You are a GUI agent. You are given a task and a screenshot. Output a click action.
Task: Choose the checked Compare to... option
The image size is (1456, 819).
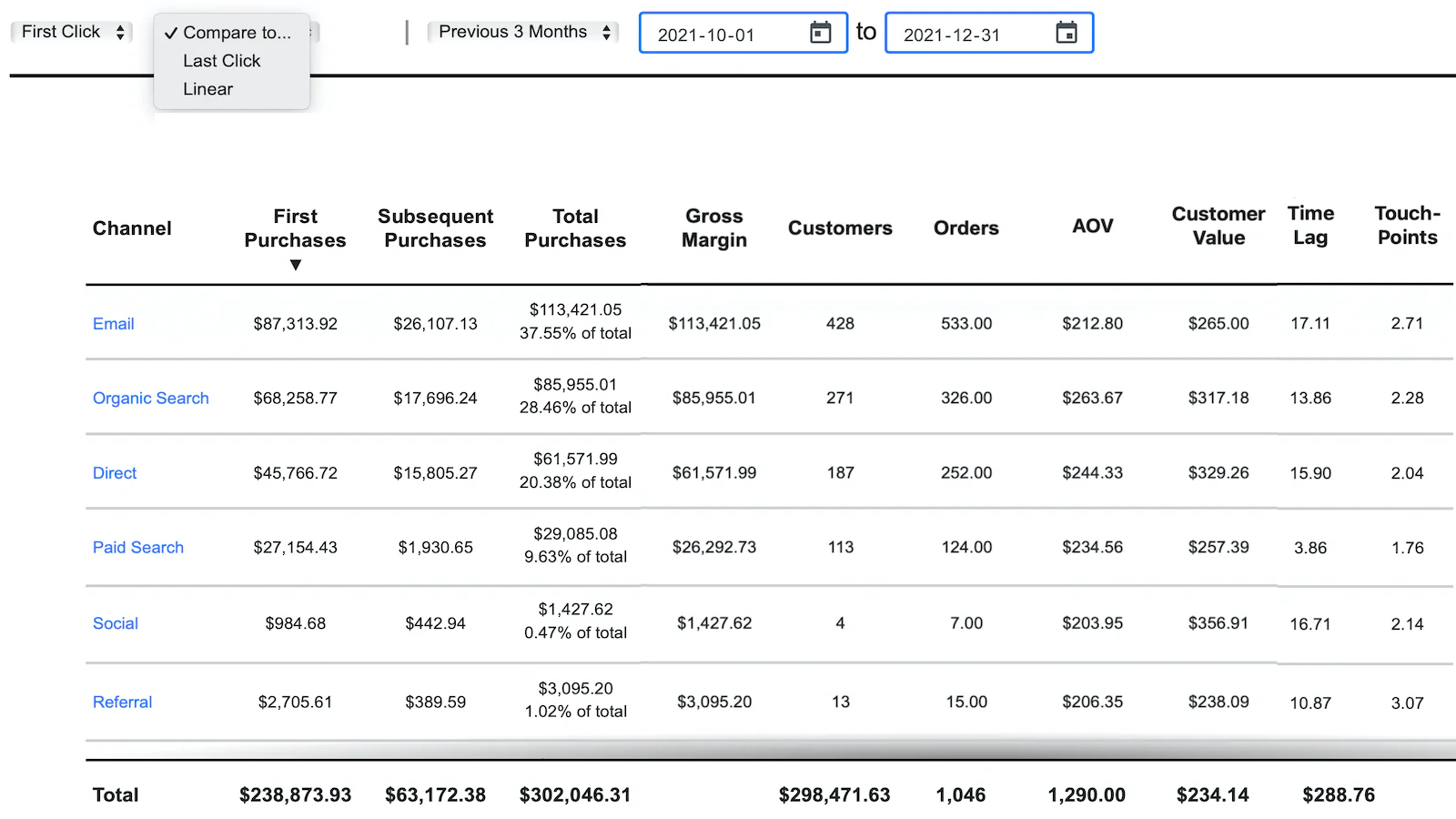(x=236, y=33)
